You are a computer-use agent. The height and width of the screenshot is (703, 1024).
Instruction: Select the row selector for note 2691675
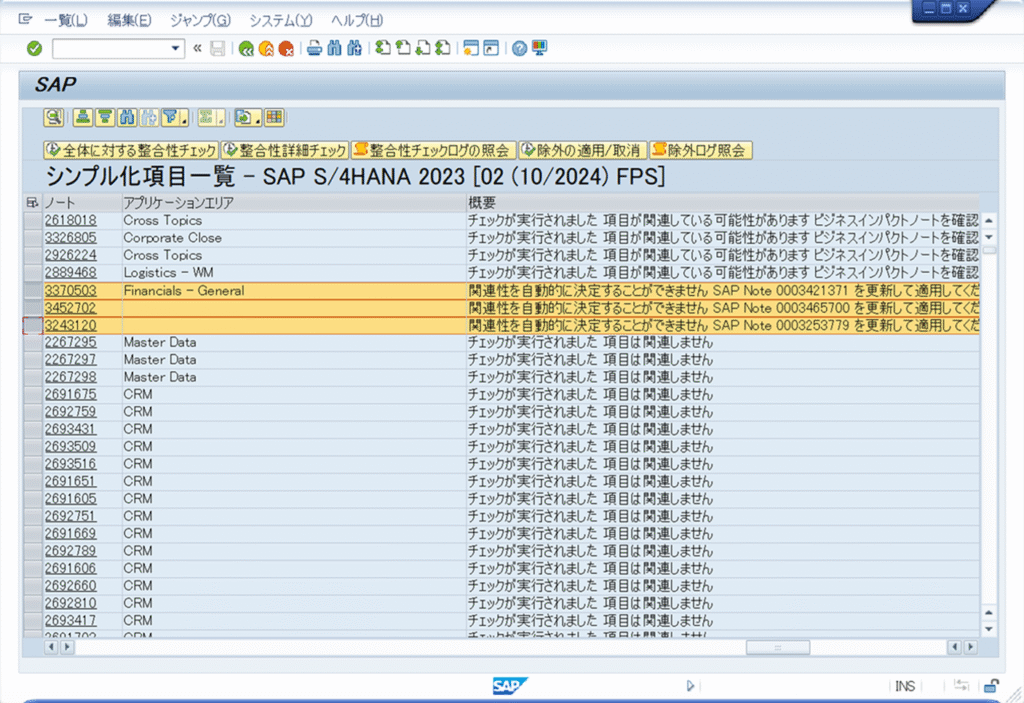coord(33,395)
